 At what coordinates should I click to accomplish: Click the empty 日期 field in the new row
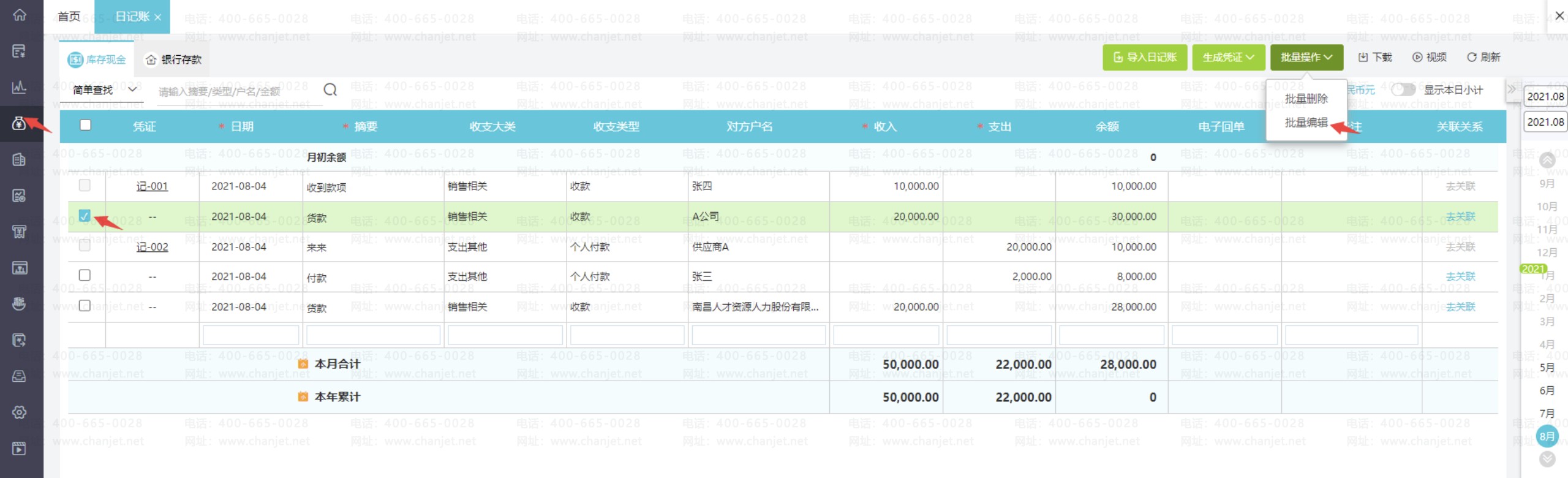click(x=251, y=335)
